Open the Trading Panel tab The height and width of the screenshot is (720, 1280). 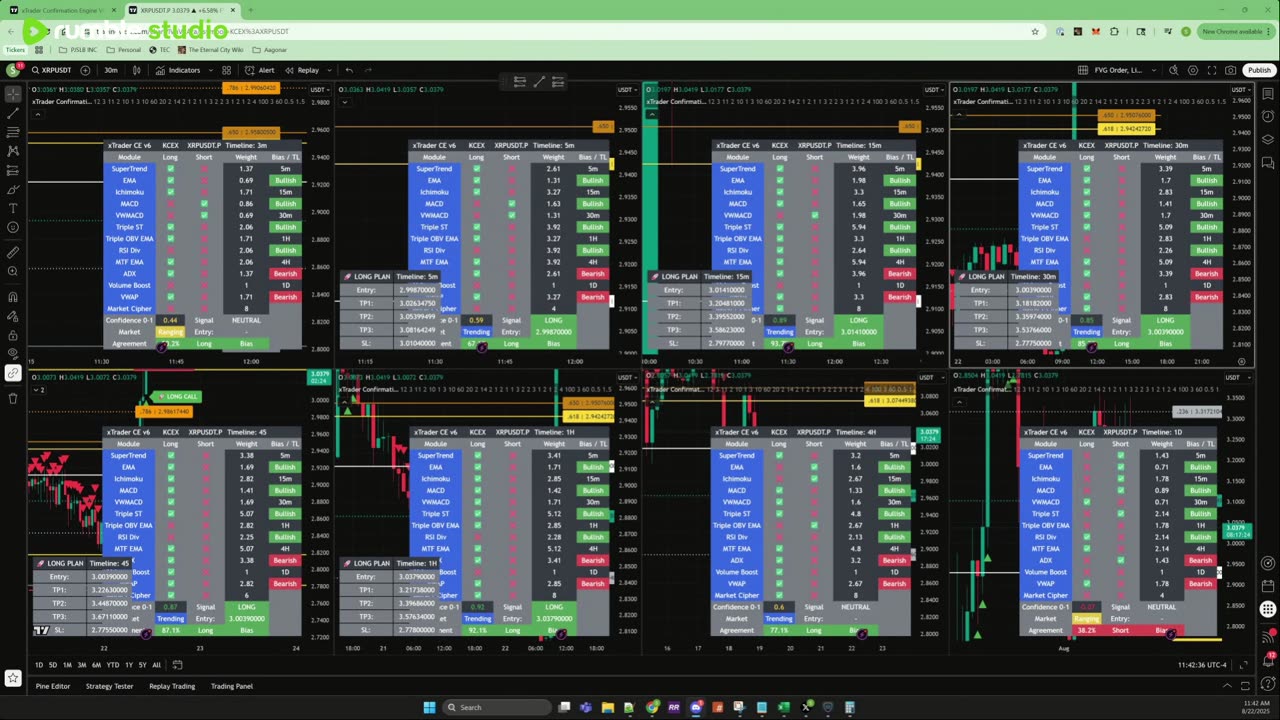coord(231,686)
